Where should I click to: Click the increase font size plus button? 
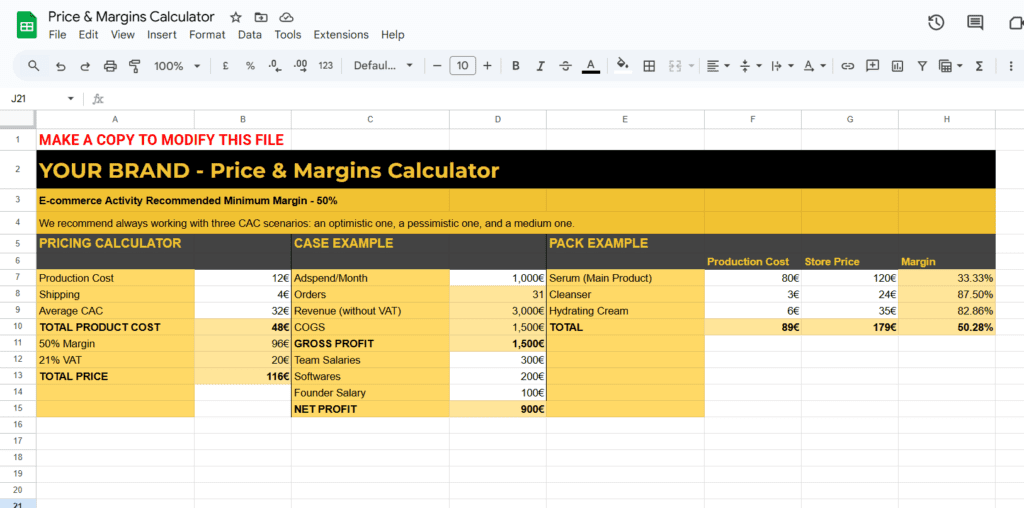(487, 66)
